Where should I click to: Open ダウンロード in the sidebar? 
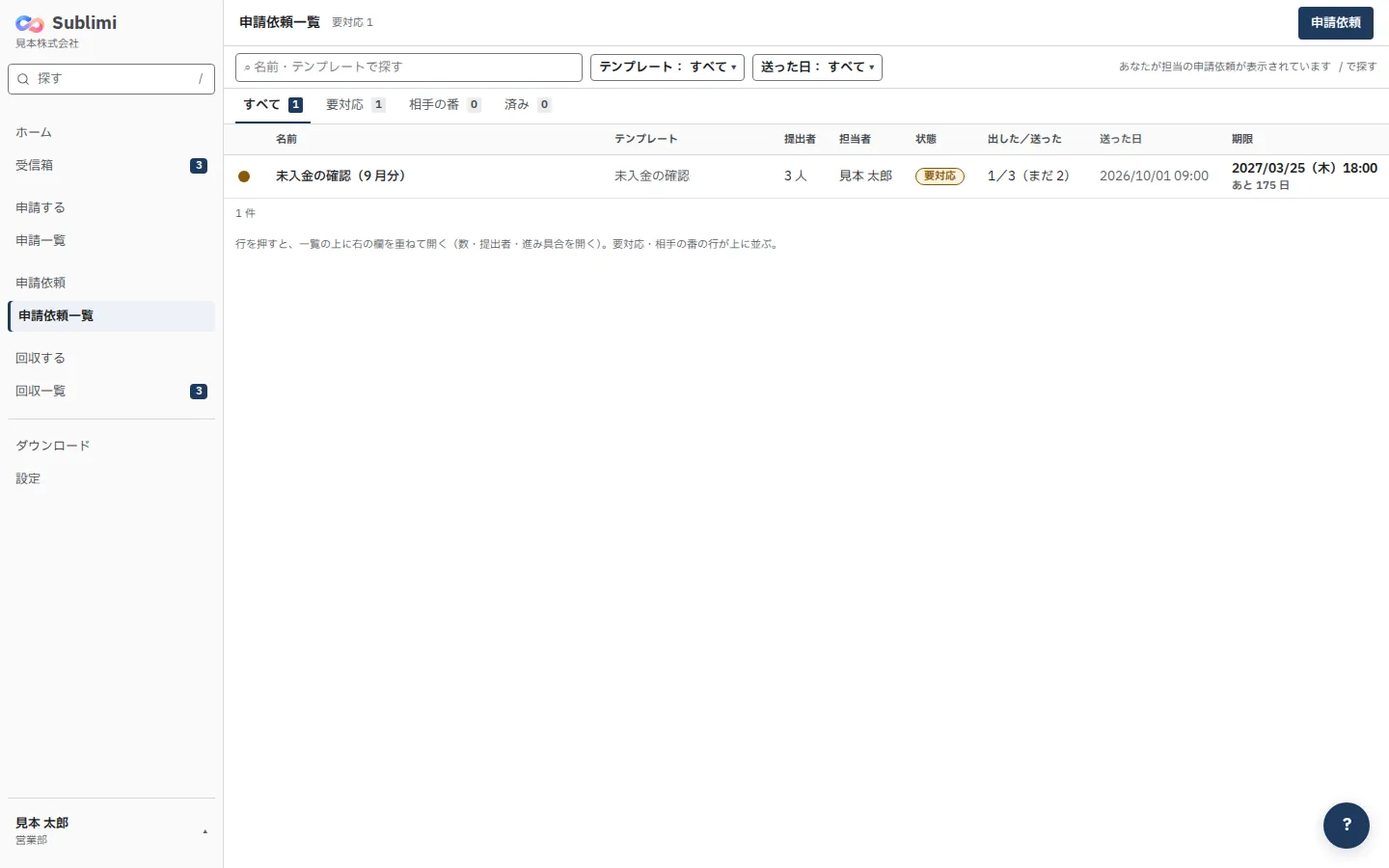tap(111, 447)
